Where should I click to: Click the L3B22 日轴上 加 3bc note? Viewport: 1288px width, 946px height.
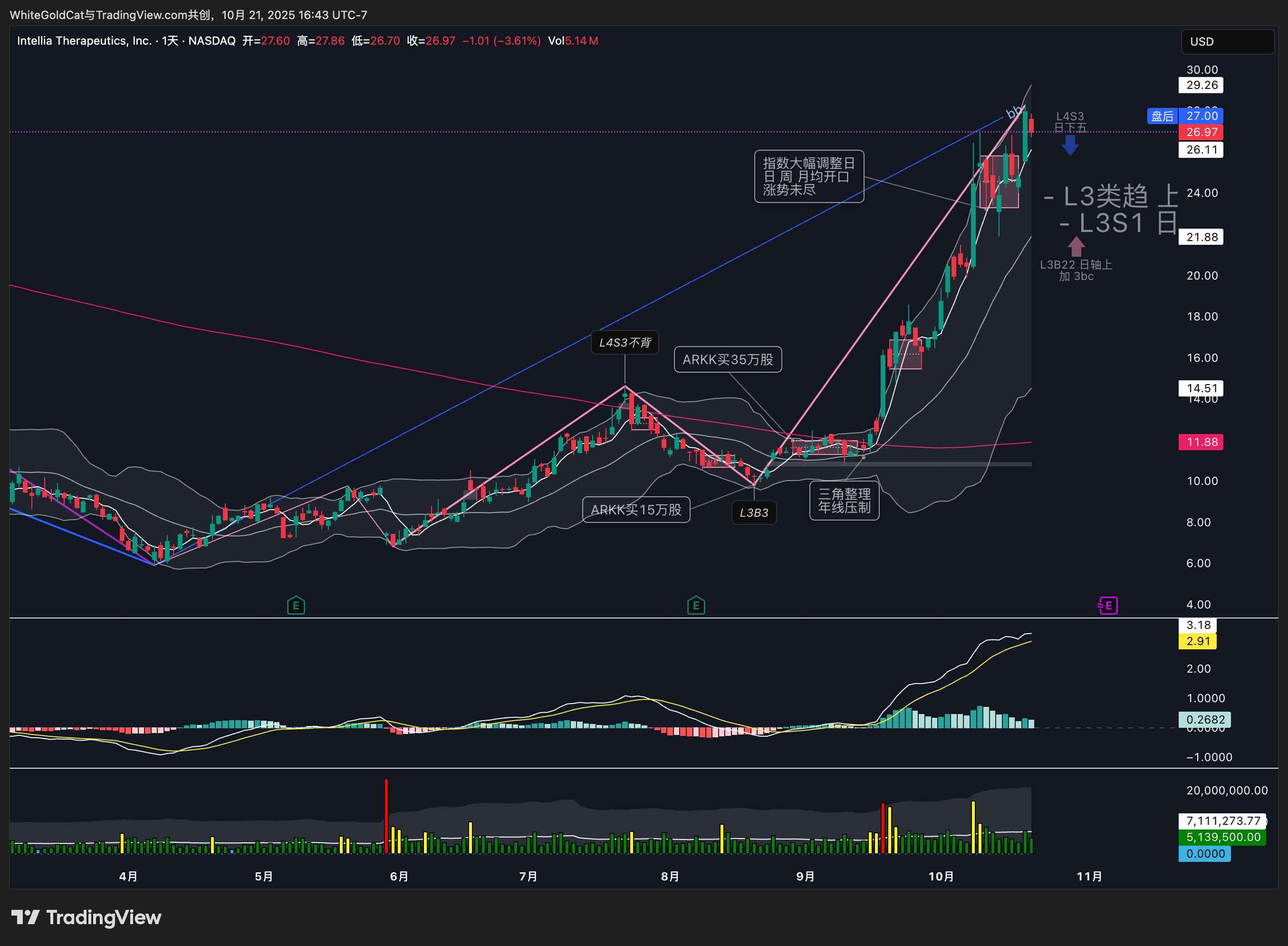1076,270
